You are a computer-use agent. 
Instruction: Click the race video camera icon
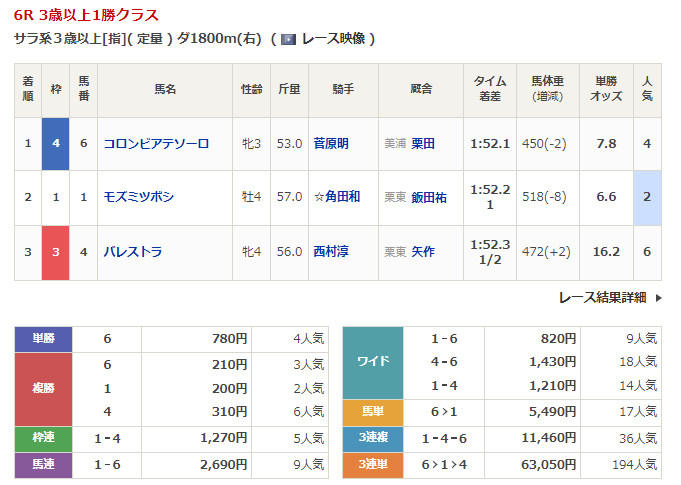[288, 39]
